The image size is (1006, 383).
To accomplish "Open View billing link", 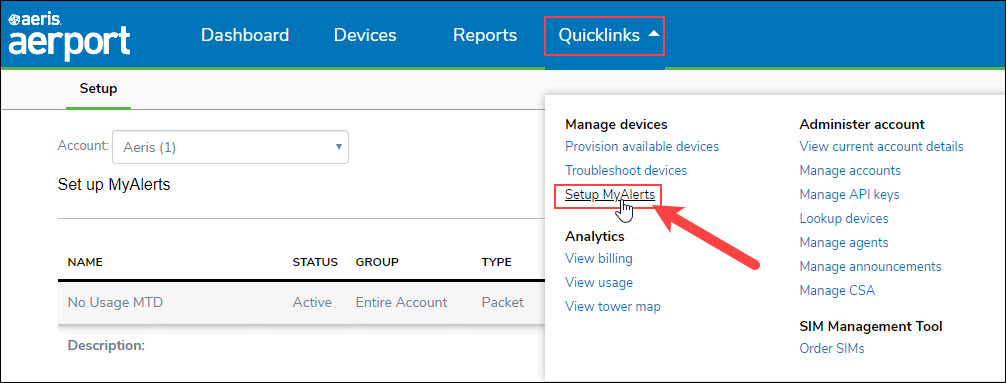I will (599, 259).
